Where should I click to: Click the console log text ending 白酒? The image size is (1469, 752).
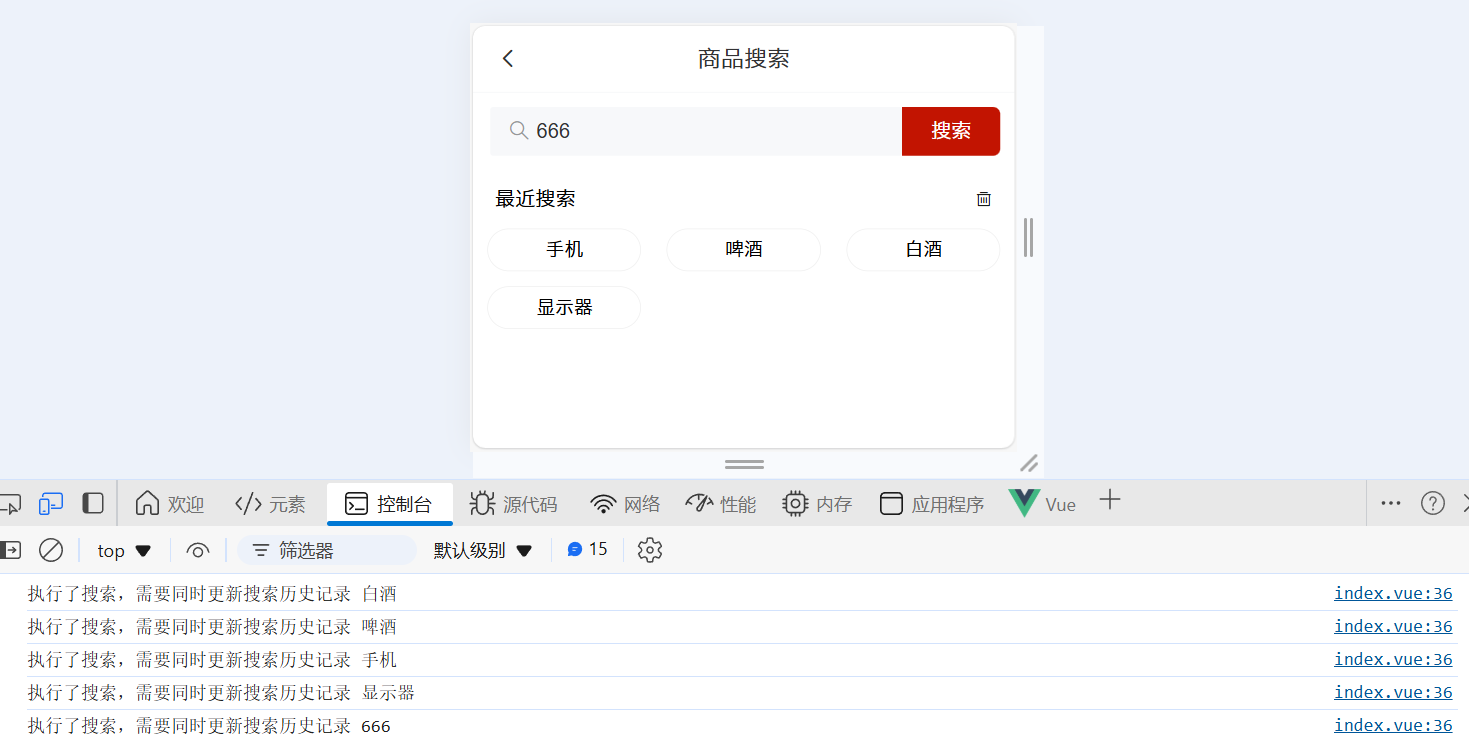[212, 594]
